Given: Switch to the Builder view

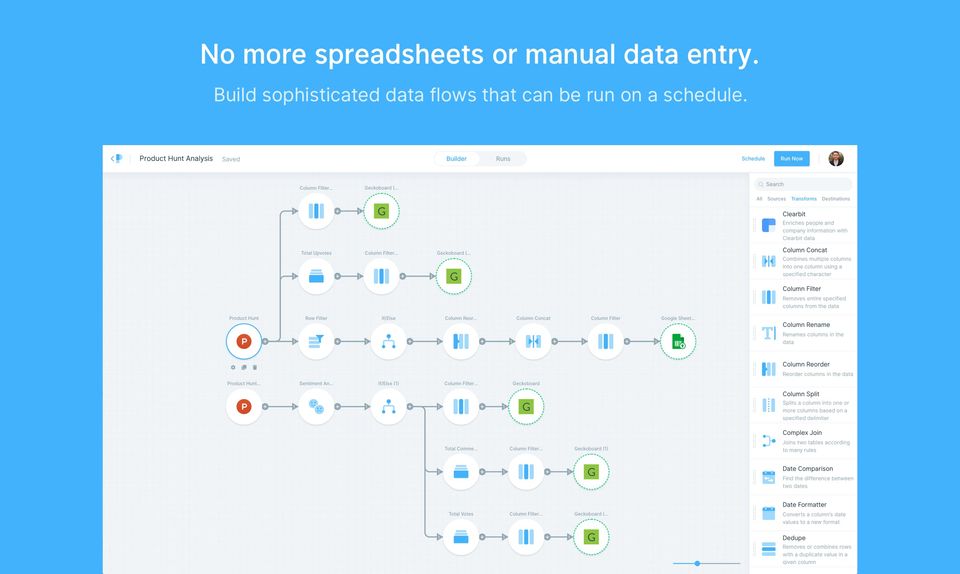Looking at the screenshot, I should click(x=456, y=158).
